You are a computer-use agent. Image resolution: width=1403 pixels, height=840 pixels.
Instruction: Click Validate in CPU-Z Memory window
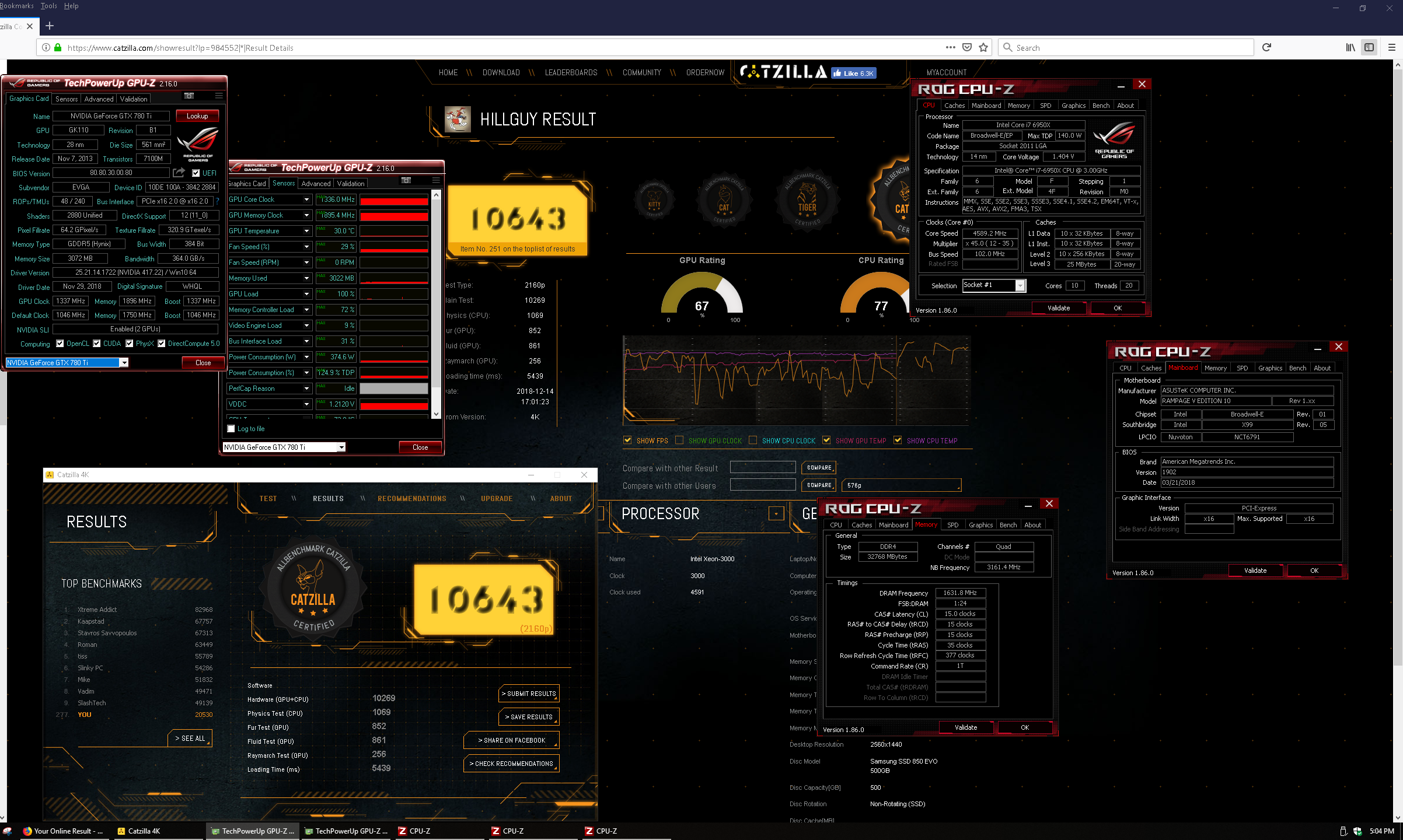(966, 727)
